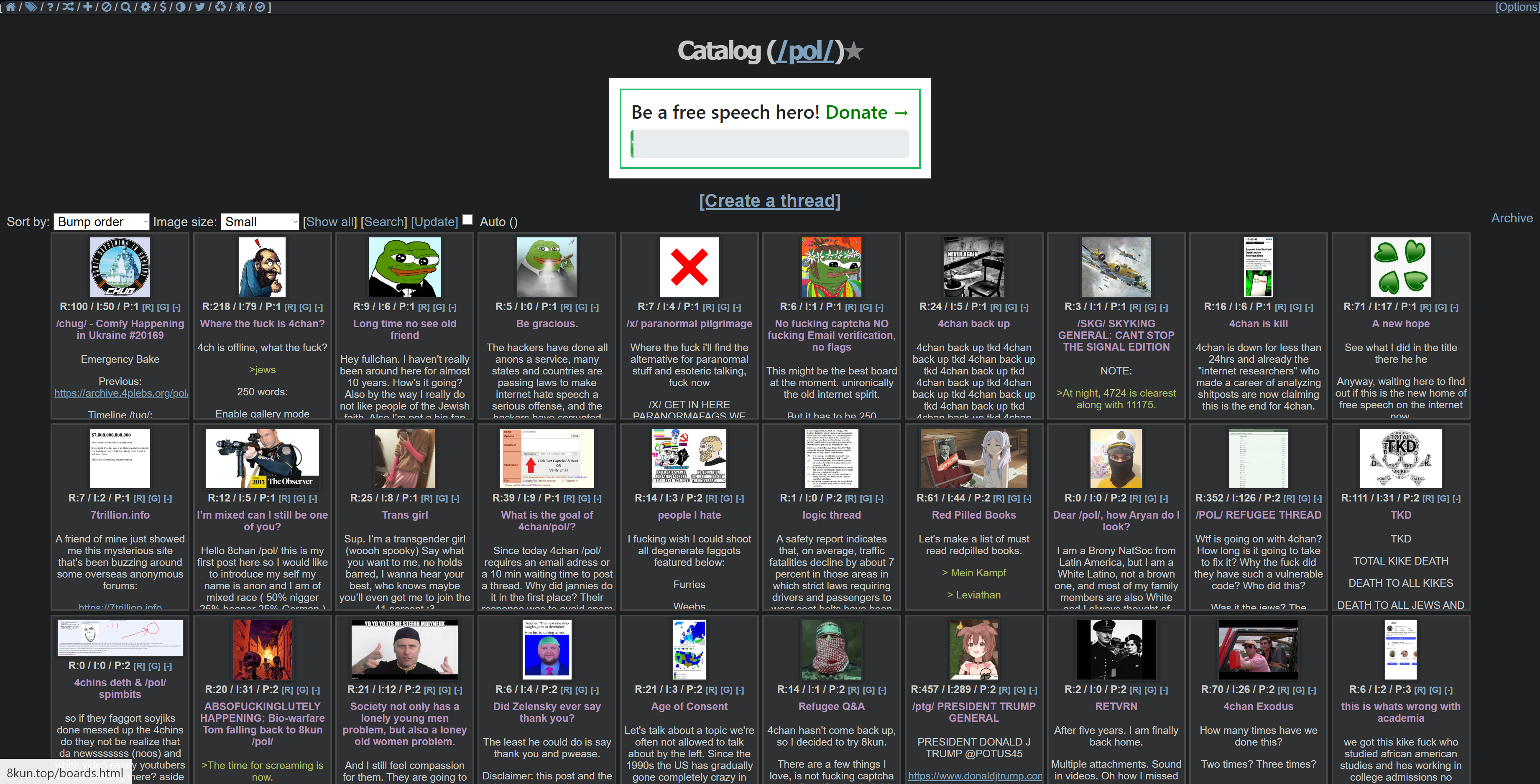Open the red X broken image thumbnail
The image size is (1540, 784).
pyautogui.click(x=689, y=267)
